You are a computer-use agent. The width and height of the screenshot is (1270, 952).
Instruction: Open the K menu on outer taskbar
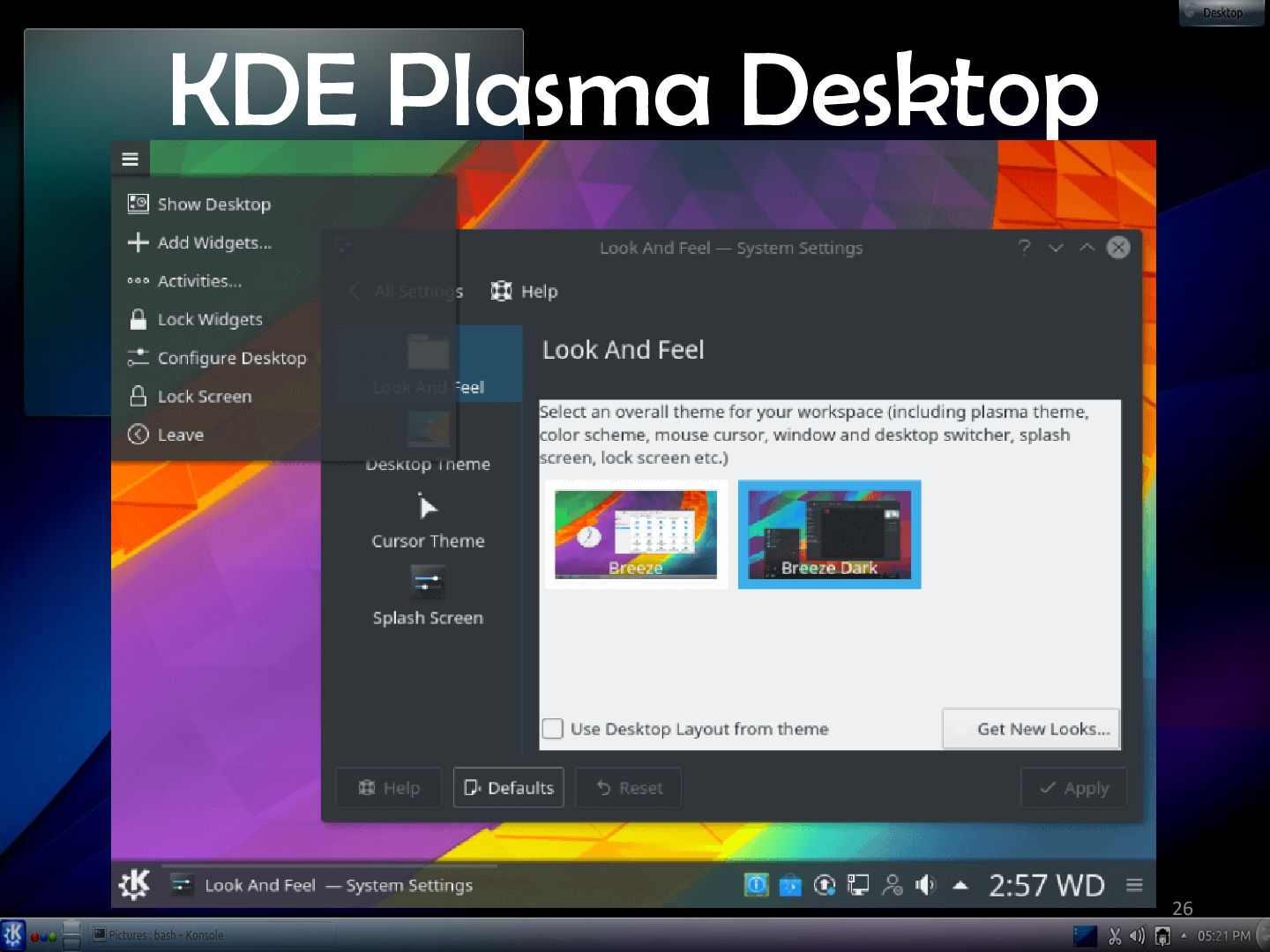(x=13, y=934)
